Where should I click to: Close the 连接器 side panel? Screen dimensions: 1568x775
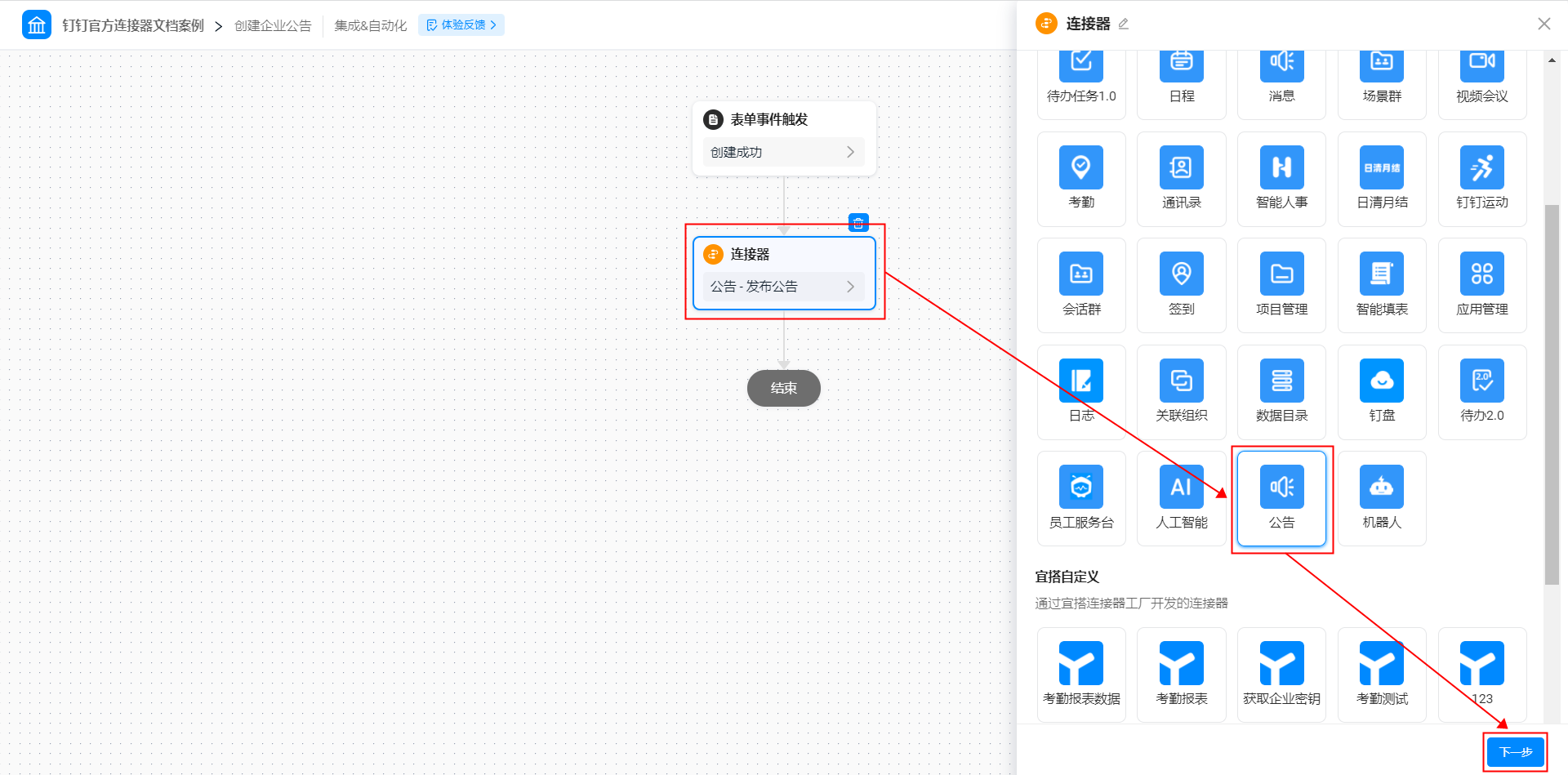[1543, 24]
